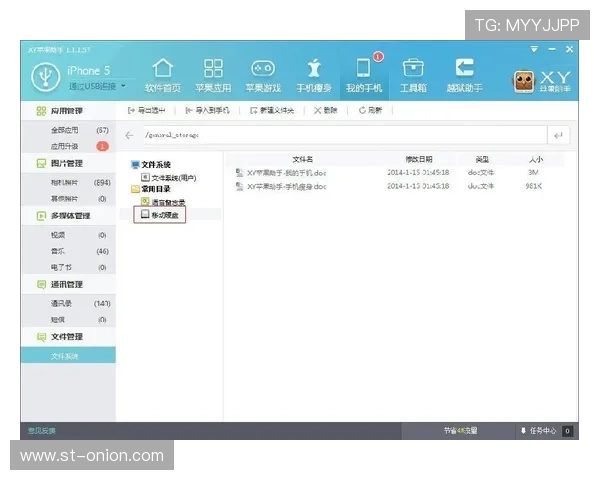Select 应用管理 section header

(68, 111)
